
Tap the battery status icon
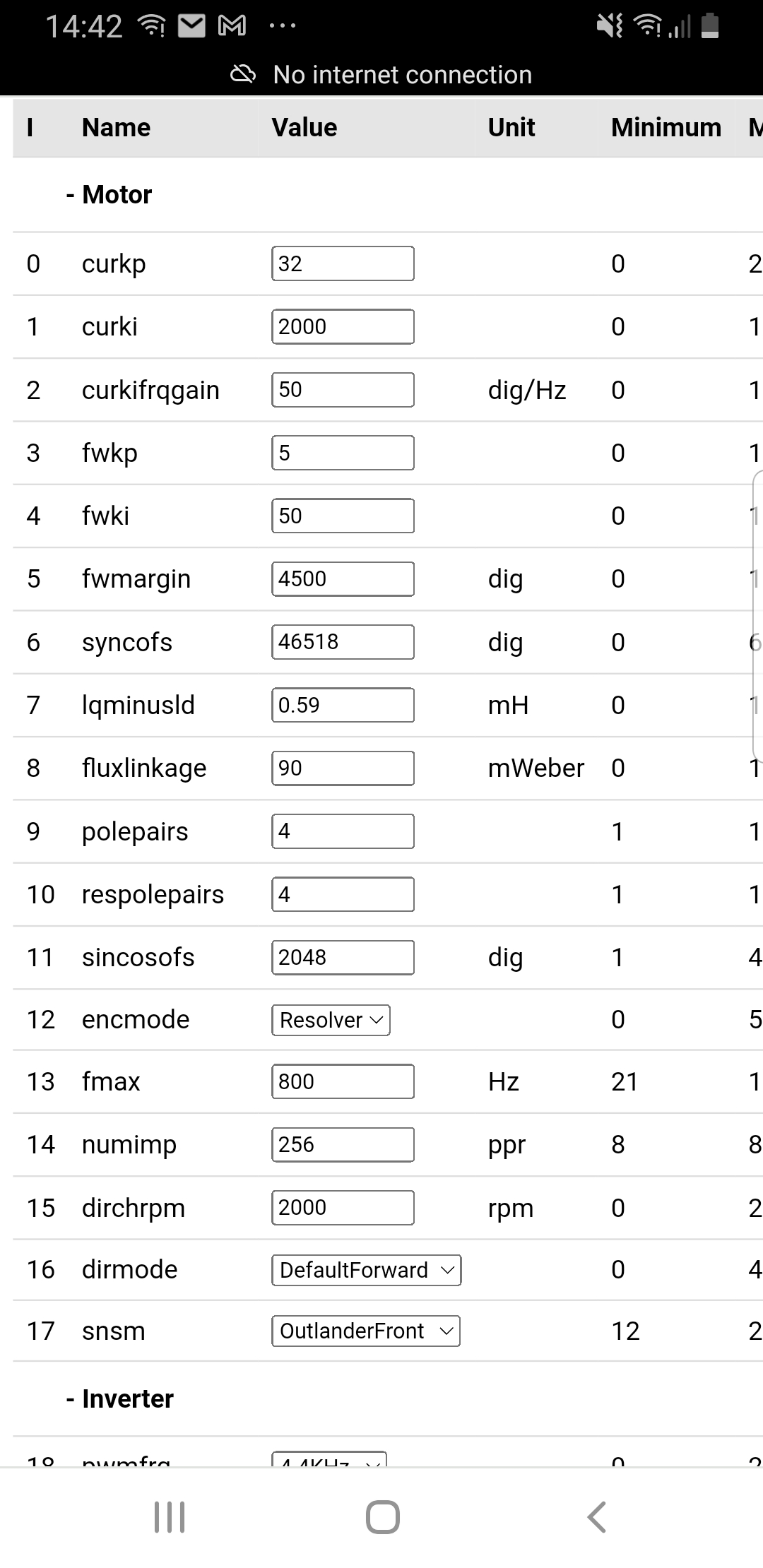click(709, 26)
